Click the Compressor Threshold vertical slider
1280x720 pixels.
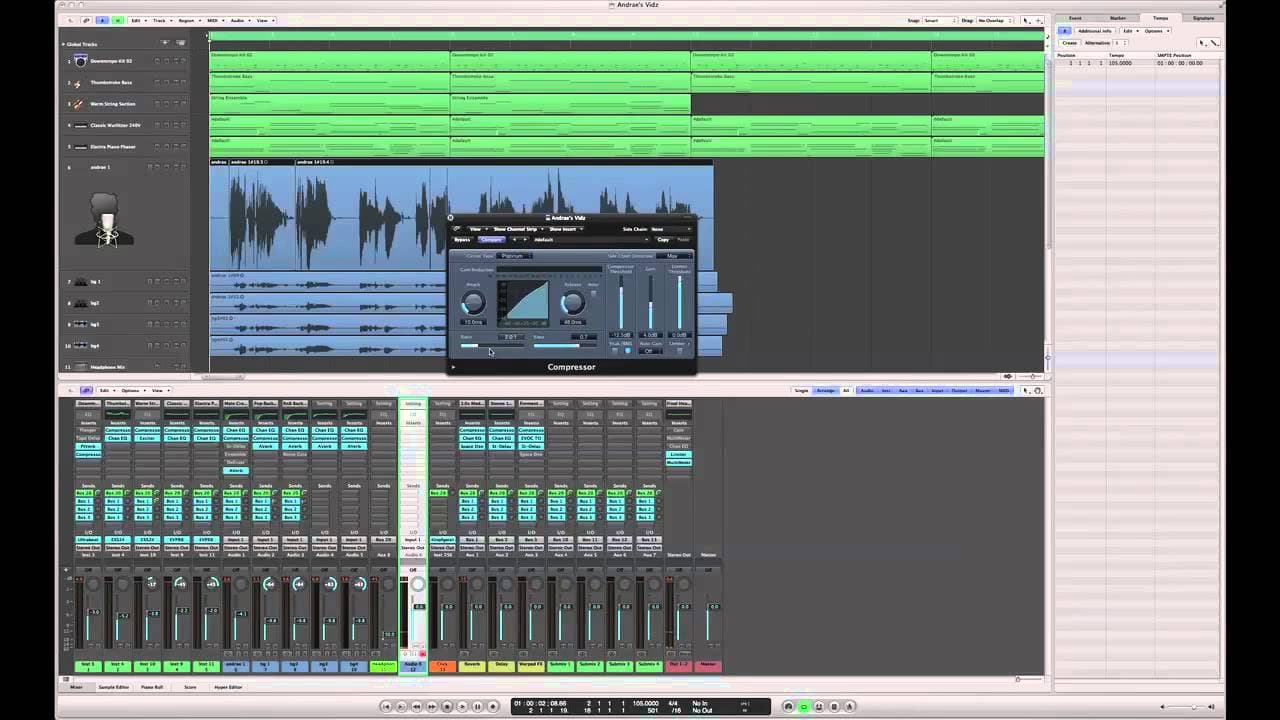click(x=621, y=302)
